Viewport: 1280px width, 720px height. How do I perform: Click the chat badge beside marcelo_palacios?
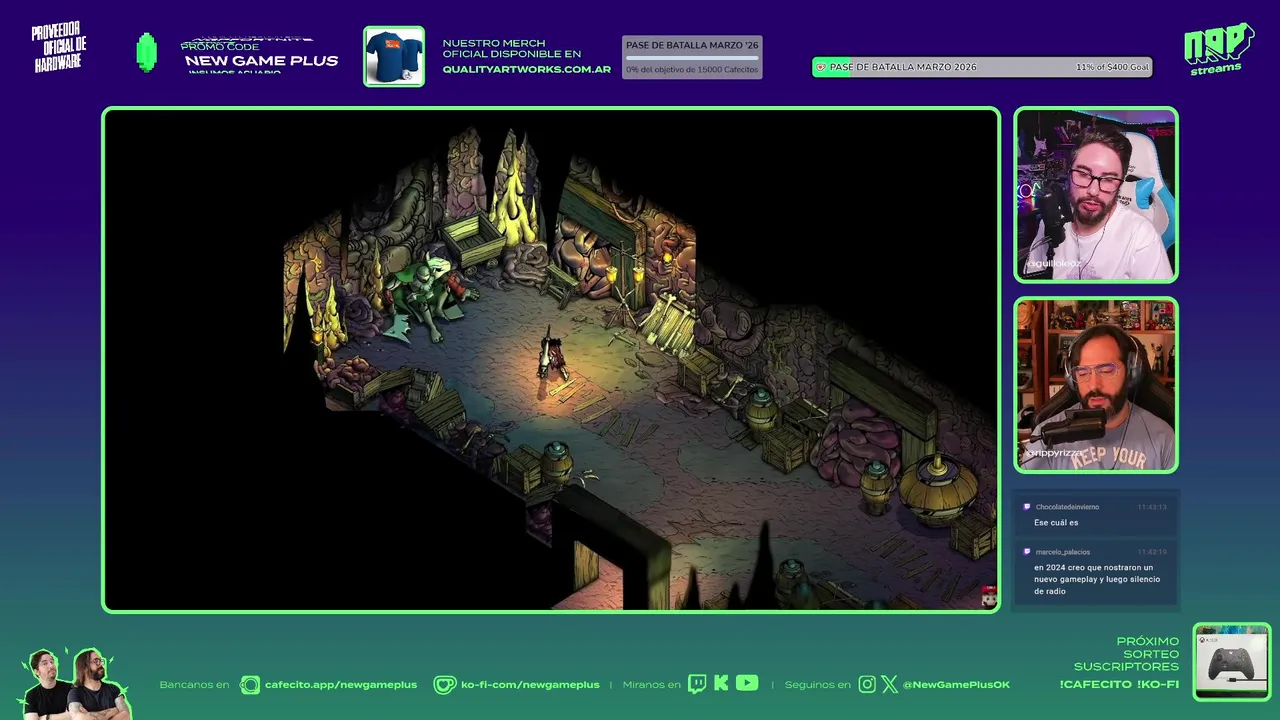1026,552
